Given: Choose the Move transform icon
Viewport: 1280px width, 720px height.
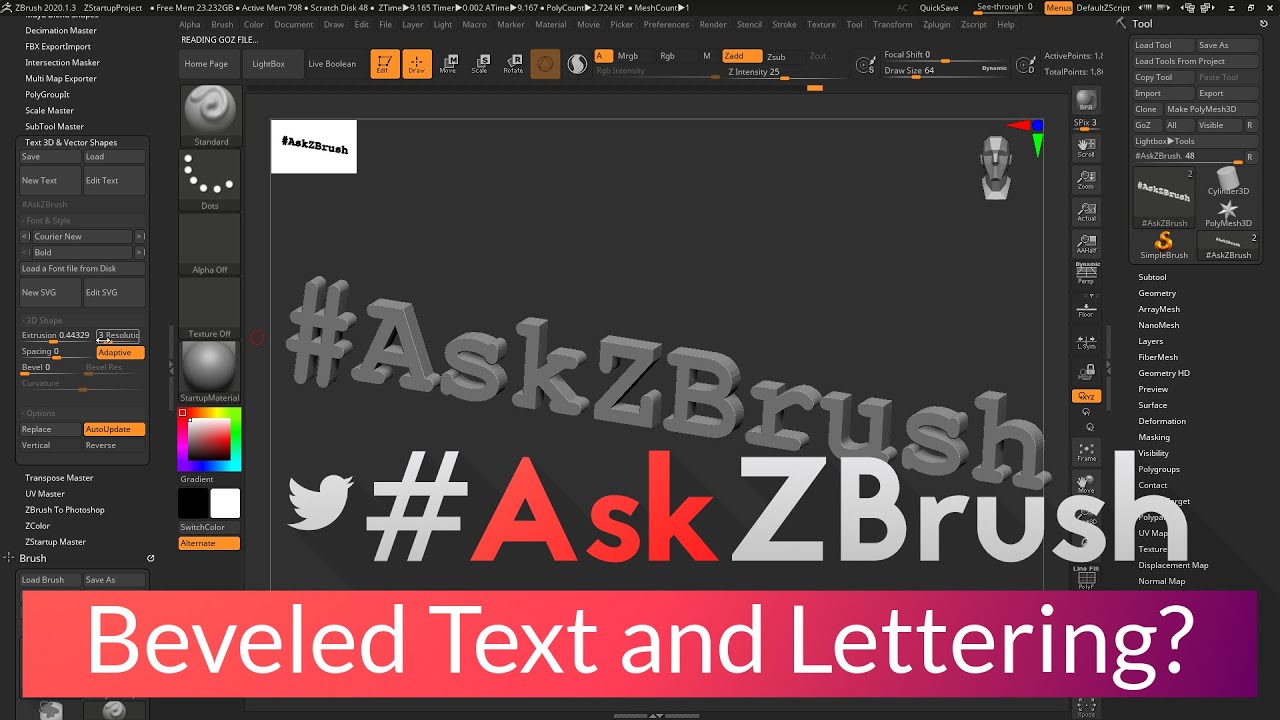Looking at the screenshot, I should pos(448,64).
